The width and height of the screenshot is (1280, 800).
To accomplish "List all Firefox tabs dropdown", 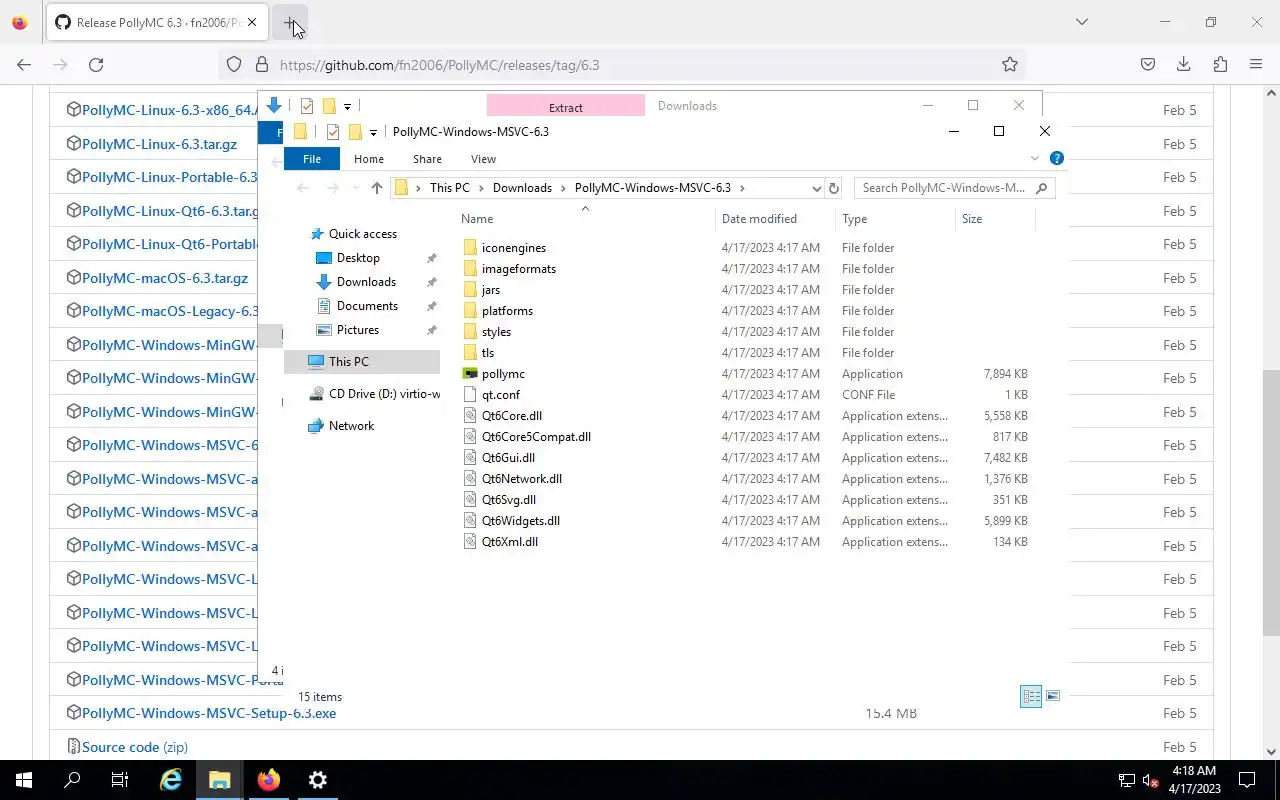I will tap(1081, 22).
